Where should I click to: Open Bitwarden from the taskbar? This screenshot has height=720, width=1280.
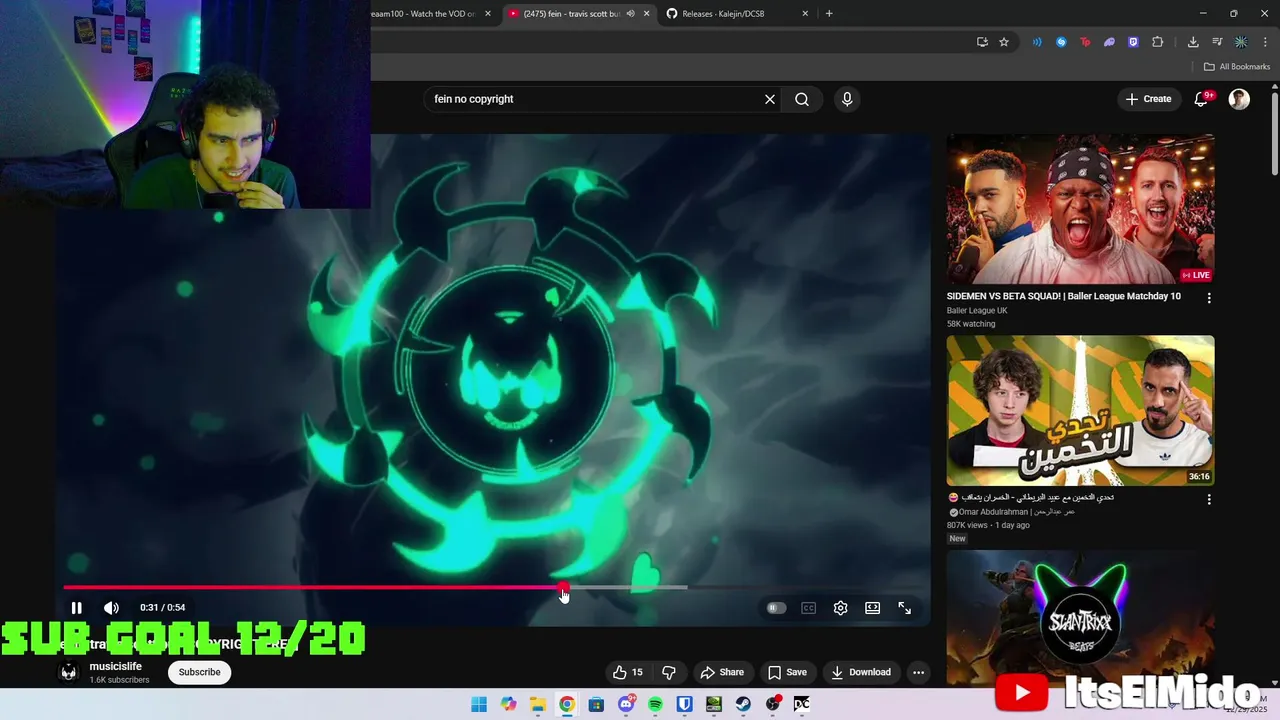pos(684,704)
